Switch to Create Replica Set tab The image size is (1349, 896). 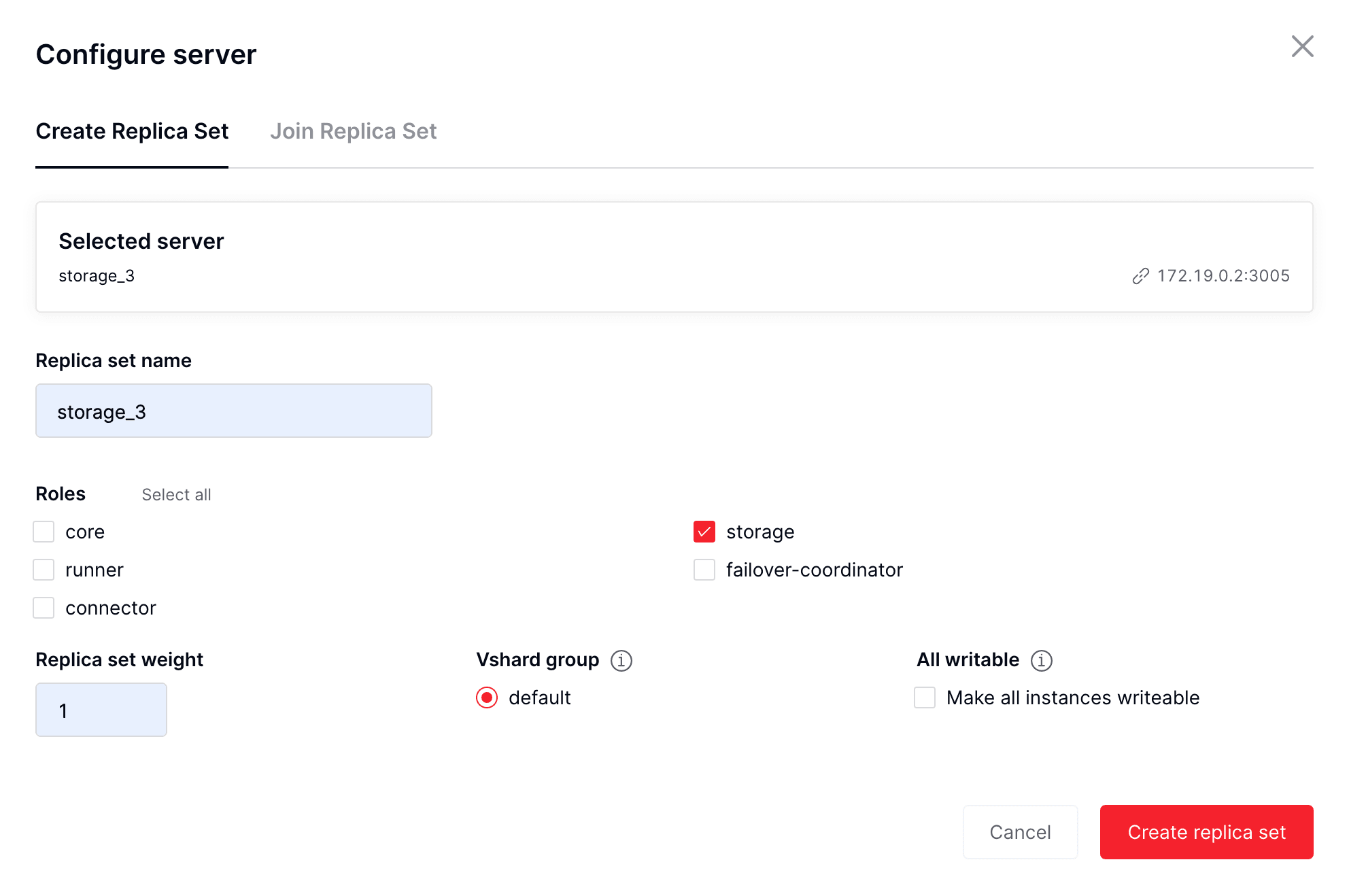[132, 131]
